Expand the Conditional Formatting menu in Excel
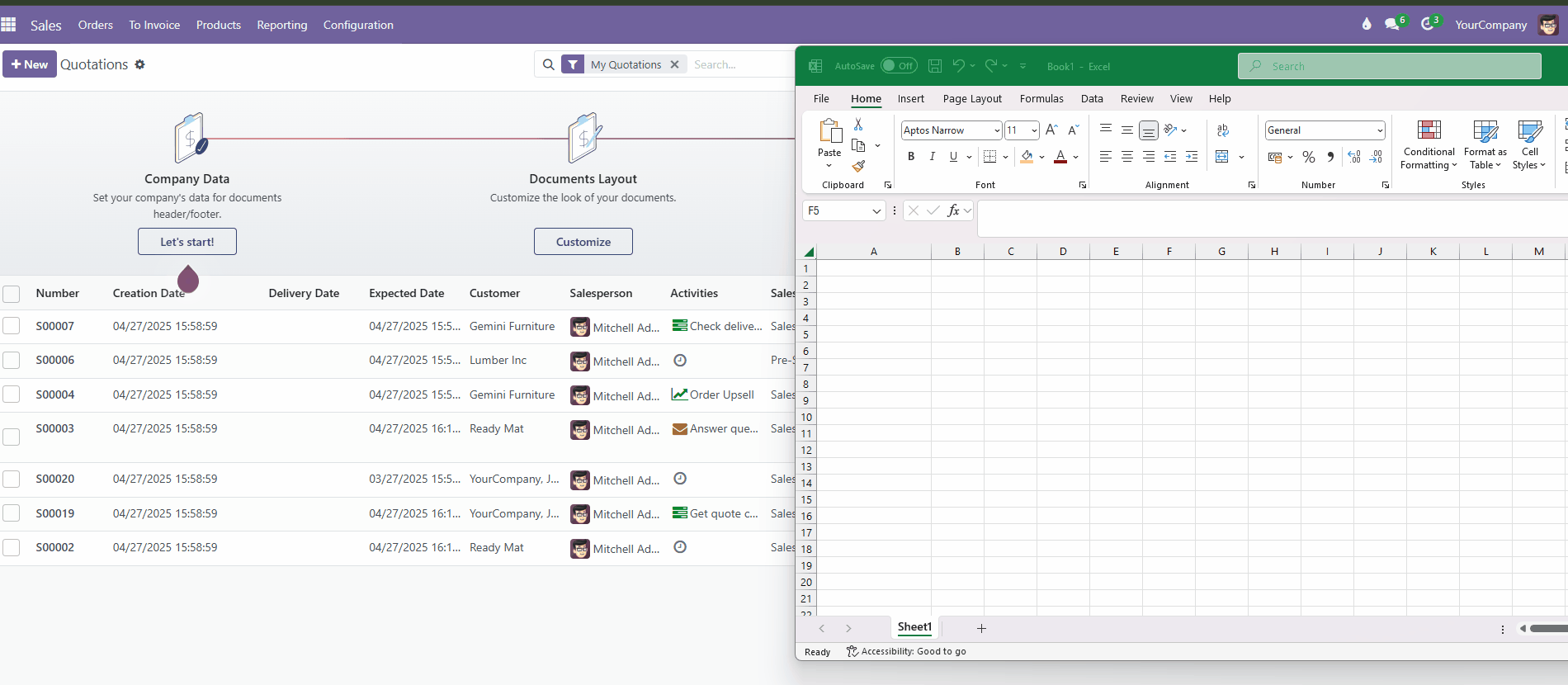 click(1429, 145)
